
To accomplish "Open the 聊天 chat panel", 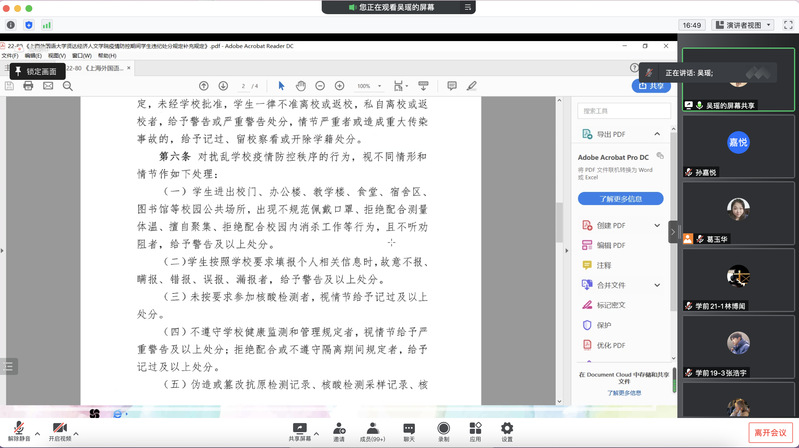I will click(x=409, y=432).
